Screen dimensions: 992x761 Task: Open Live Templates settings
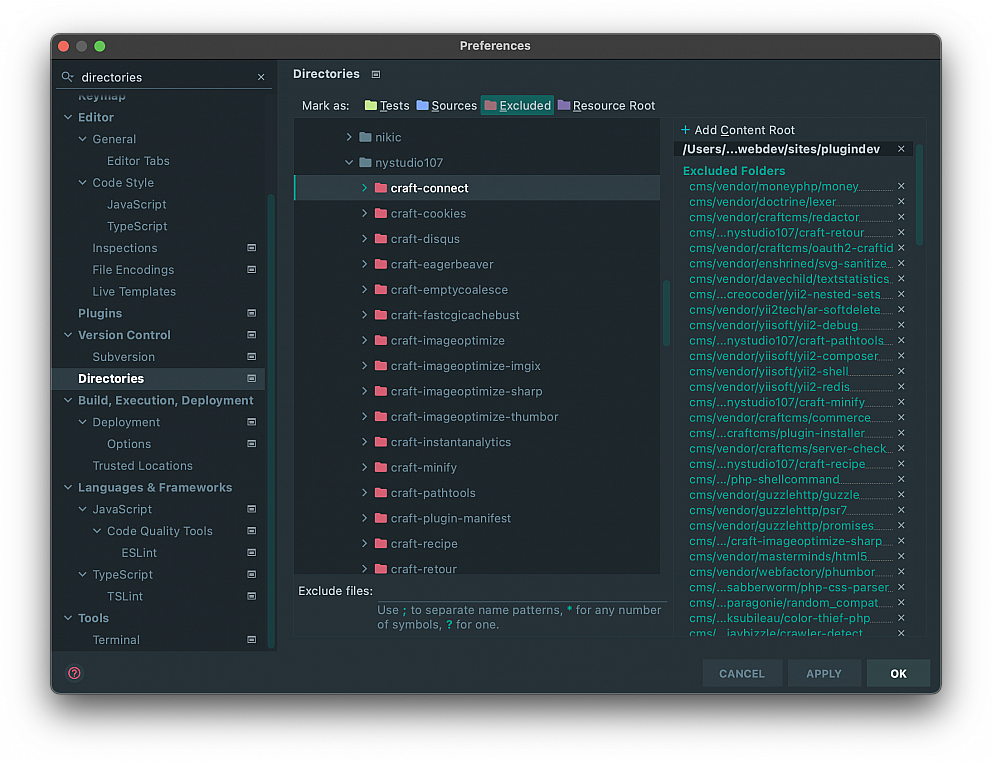[x=134, y=292]
